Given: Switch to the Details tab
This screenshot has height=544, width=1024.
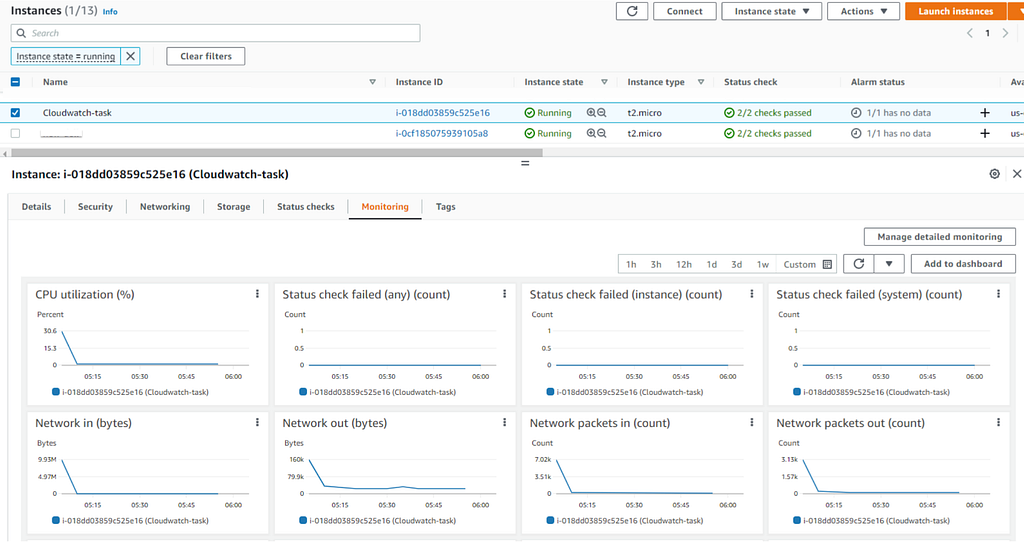Looking at the screenshot, I should point(37,206).
